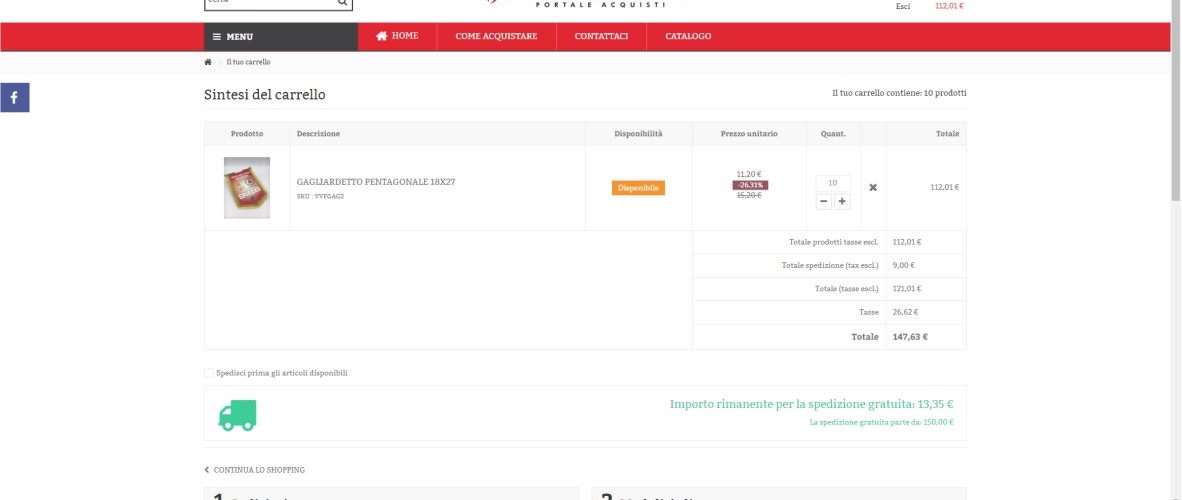Click the search input field
Screen dimensions: 1182x500
(270, 2)
